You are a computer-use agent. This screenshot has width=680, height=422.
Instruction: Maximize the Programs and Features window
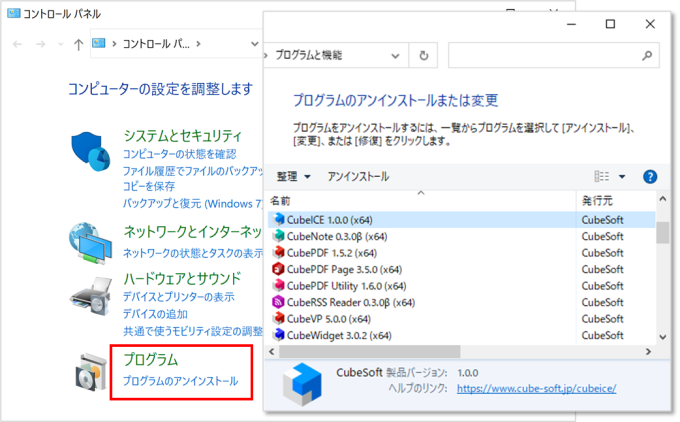[x=610, y=24]
